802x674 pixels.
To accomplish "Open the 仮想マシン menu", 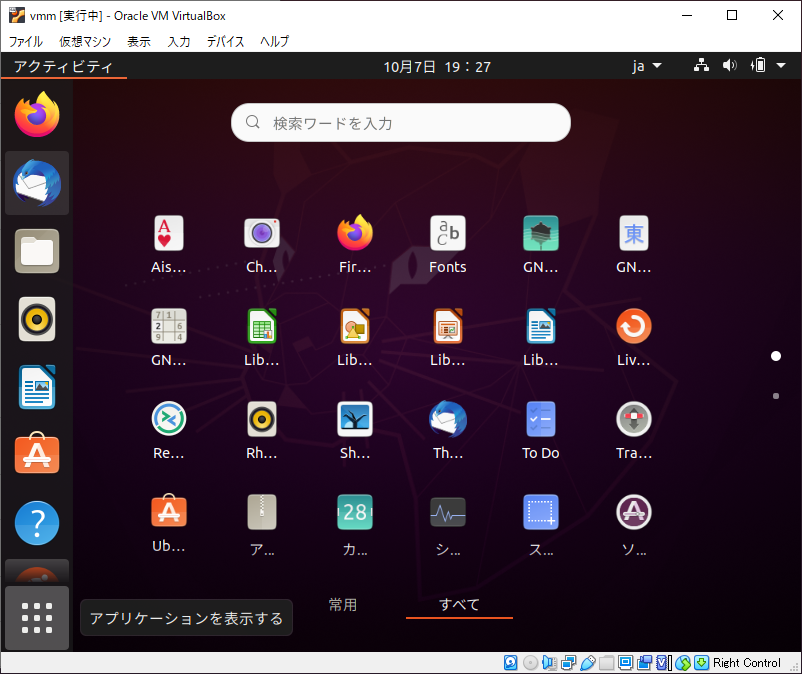I will click(x=85, y=41).
